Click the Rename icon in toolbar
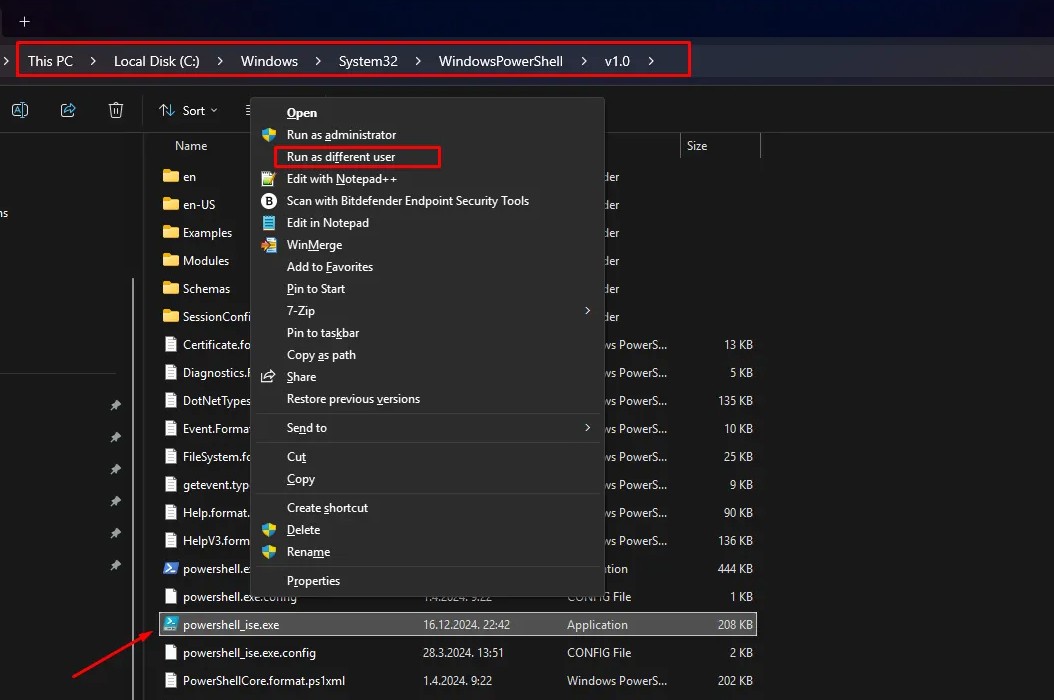The image size is (1054, 700). (20, 110)
